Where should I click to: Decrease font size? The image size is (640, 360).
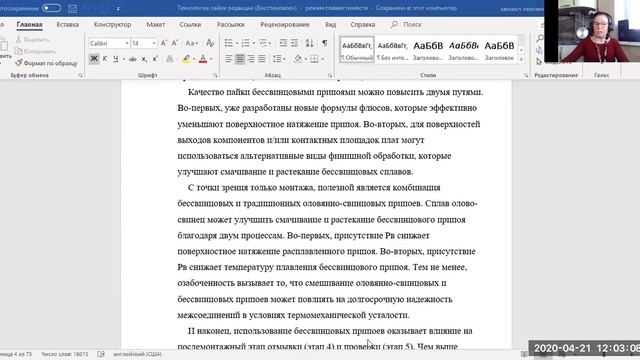tap(174, 43)
